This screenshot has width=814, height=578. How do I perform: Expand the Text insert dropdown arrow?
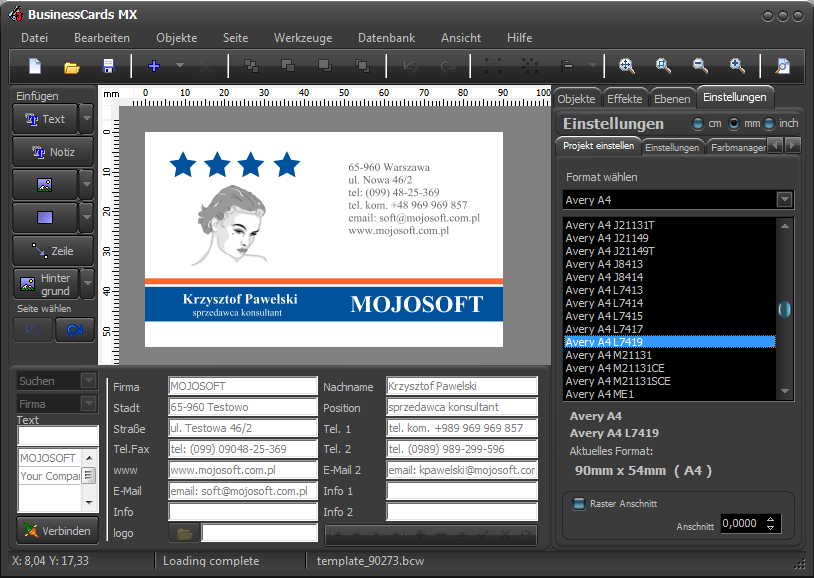coord(87,119)
